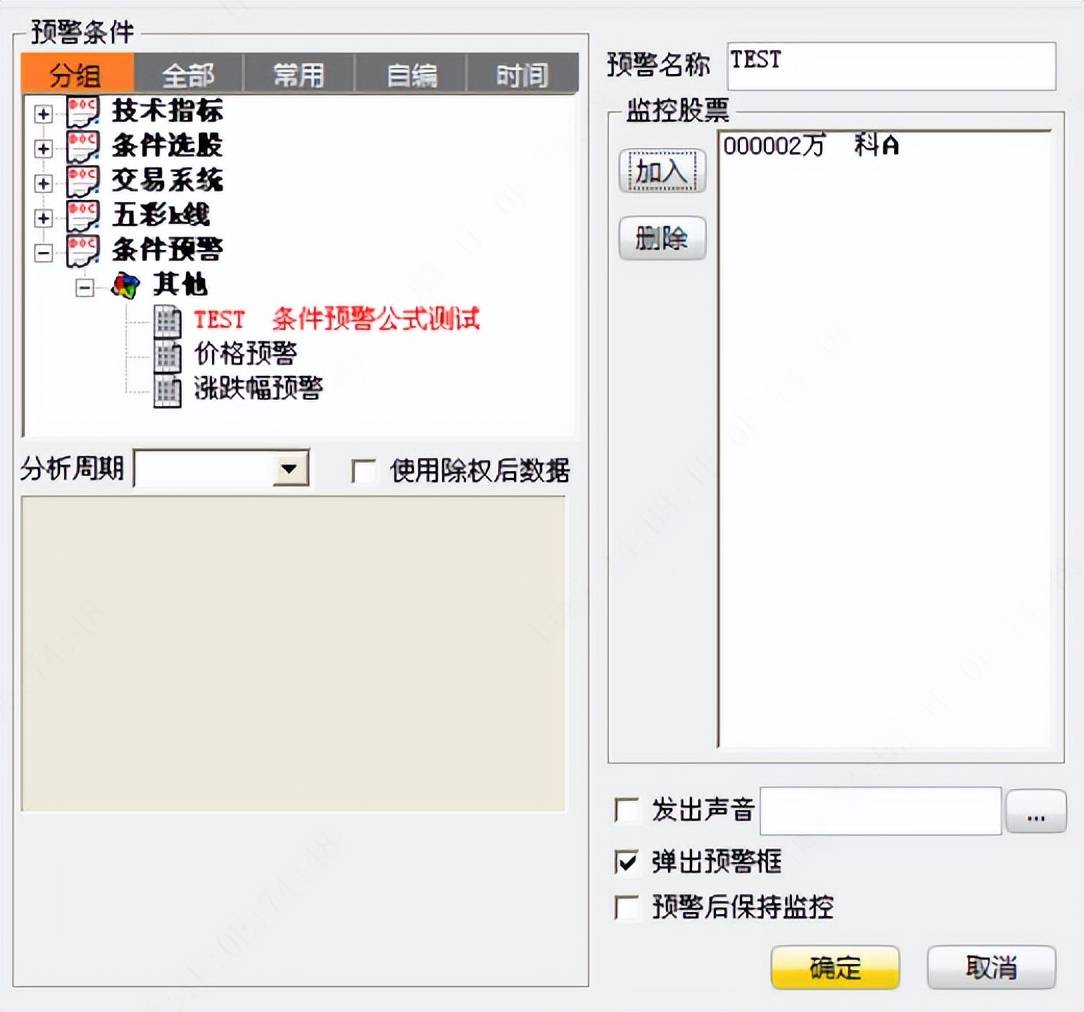The height and width of the screenshot is (1012, 1084).
Task: Select the 五彩k线 tree label
Action: coord(161,215)
